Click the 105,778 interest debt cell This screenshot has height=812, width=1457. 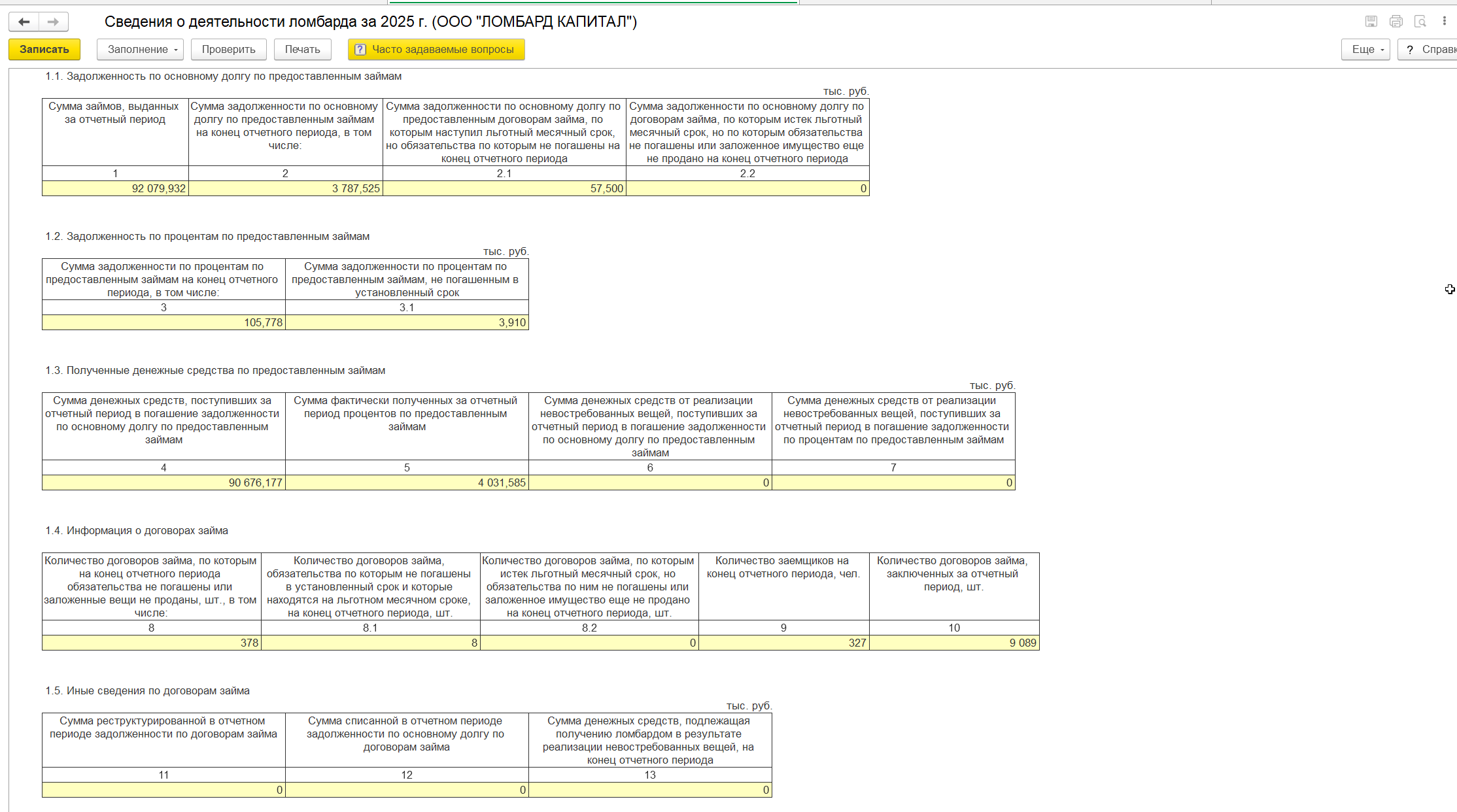tap(163, 323)
